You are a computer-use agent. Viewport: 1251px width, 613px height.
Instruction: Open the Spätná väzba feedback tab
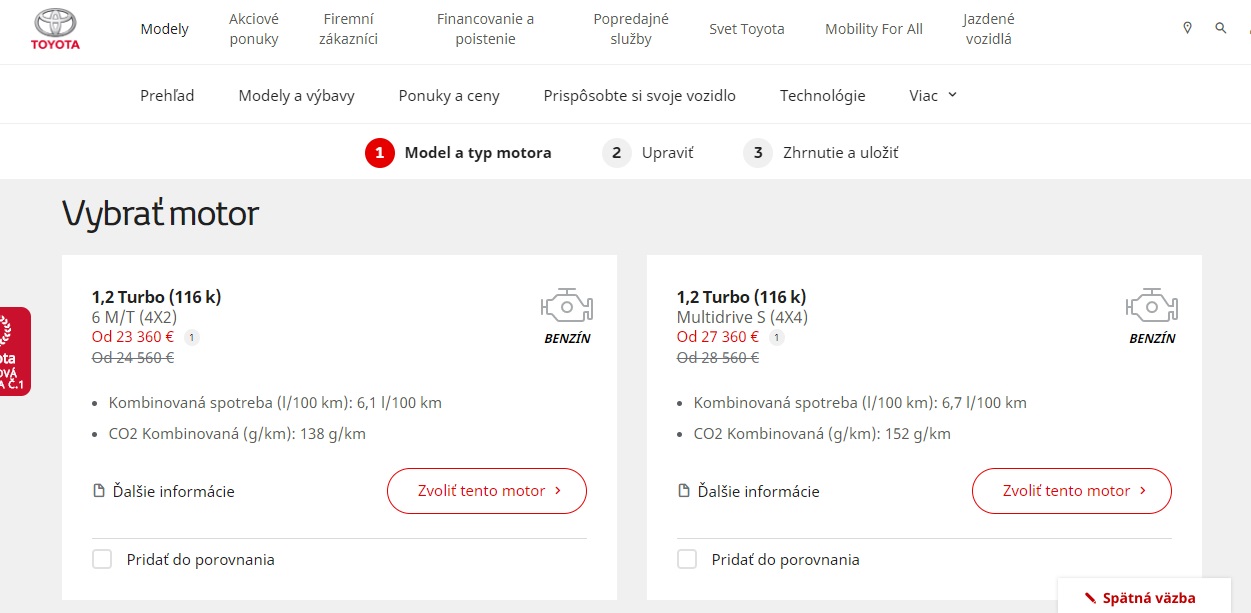[1144, 598]
